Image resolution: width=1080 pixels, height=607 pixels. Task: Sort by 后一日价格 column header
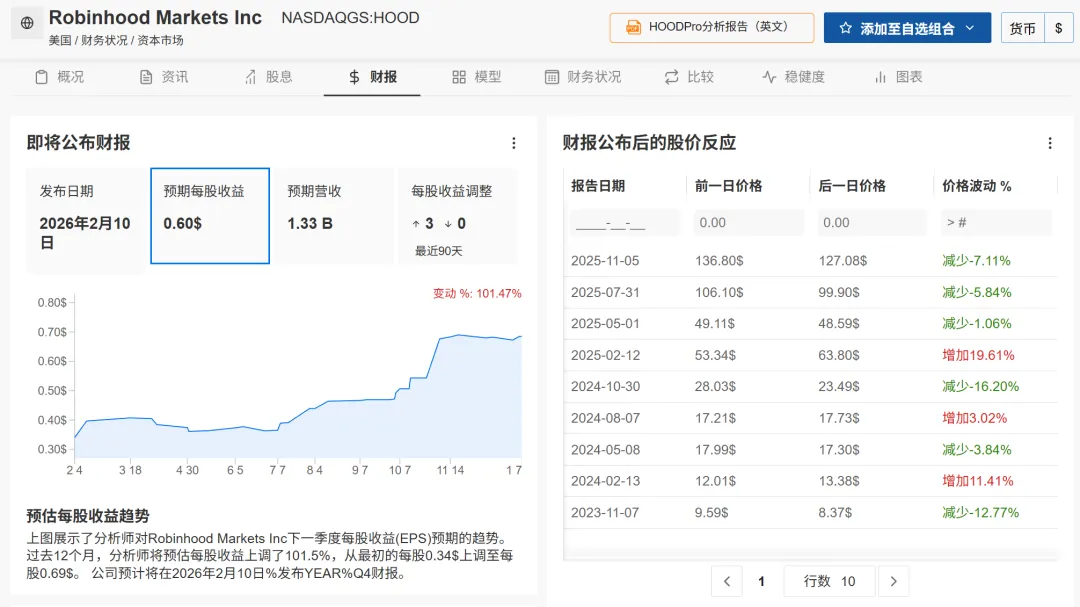[x=852, y=186]
